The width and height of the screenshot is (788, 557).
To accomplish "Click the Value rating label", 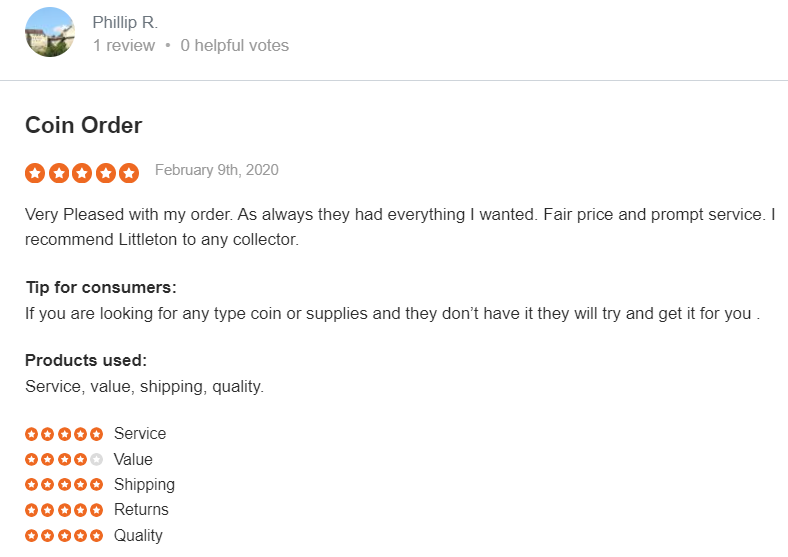I will click(x=133, y=459).
